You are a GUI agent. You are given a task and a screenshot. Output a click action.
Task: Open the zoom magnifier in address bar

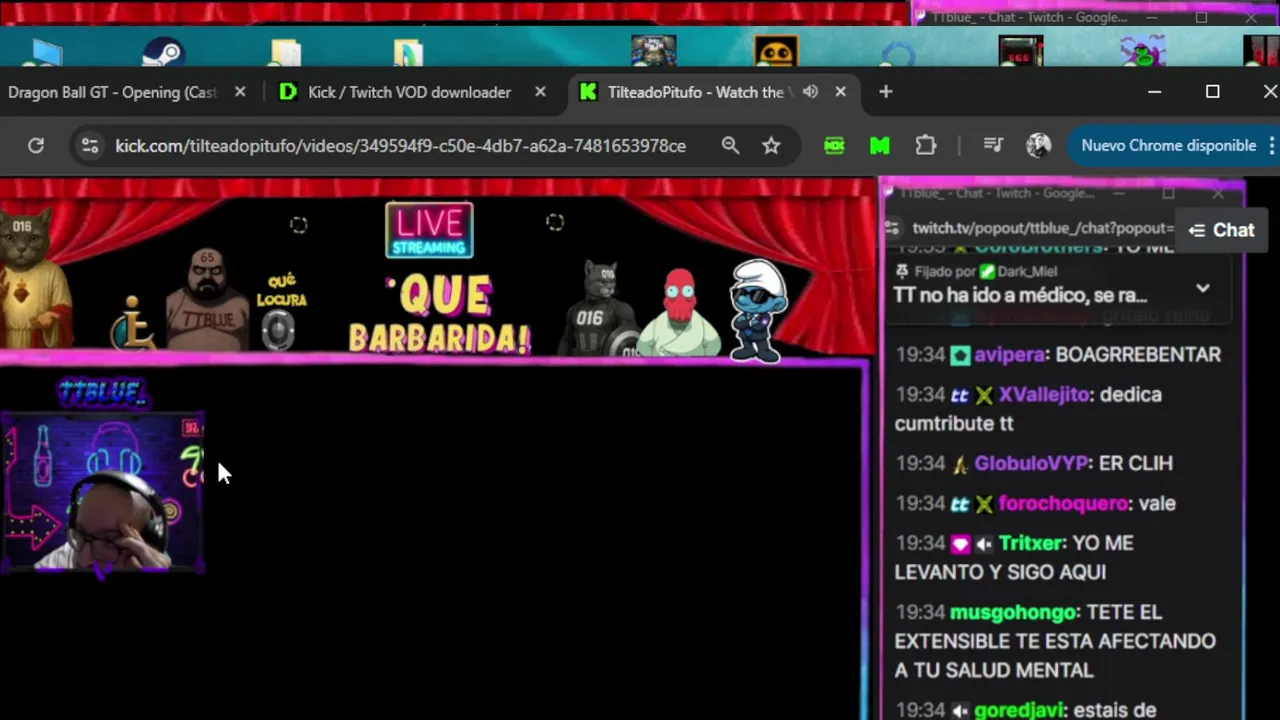click(x=730, y=146)
